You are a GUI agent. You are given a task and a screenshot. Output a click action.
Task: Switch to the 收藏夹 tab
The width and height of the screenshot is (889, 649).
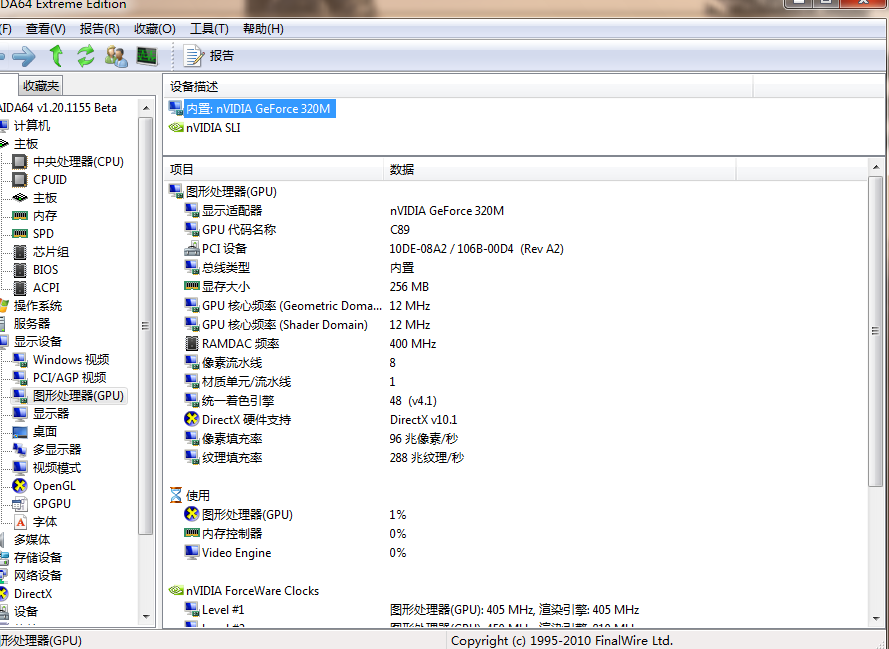pos(40,86)
